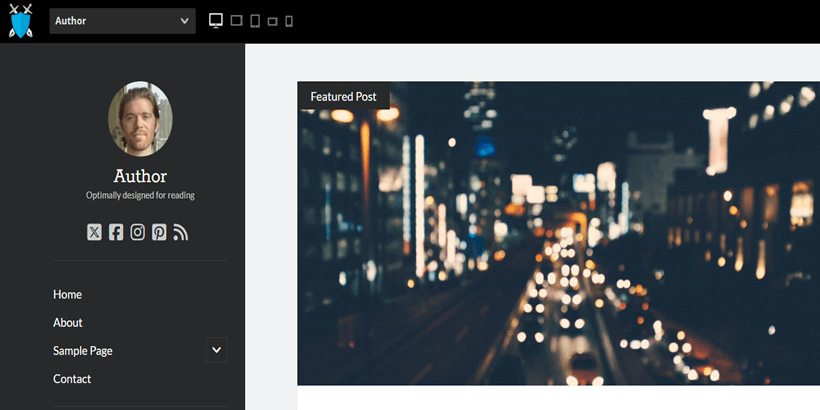This screenshot has height=410, width=820.
Task: Open the Author theme dropdown
Action: (x=122, y=21)
